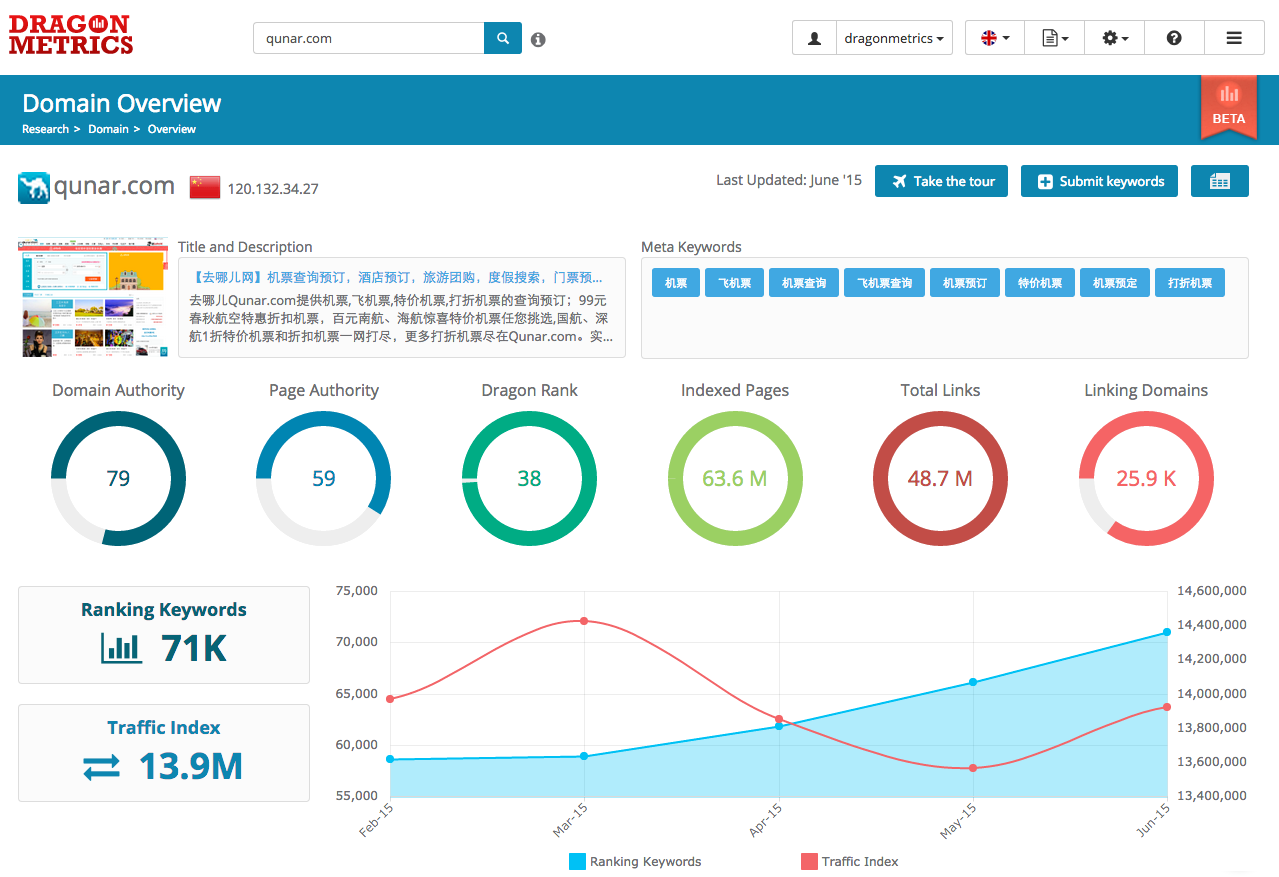Open the document reports dropdown

[x=1055, y=38]
